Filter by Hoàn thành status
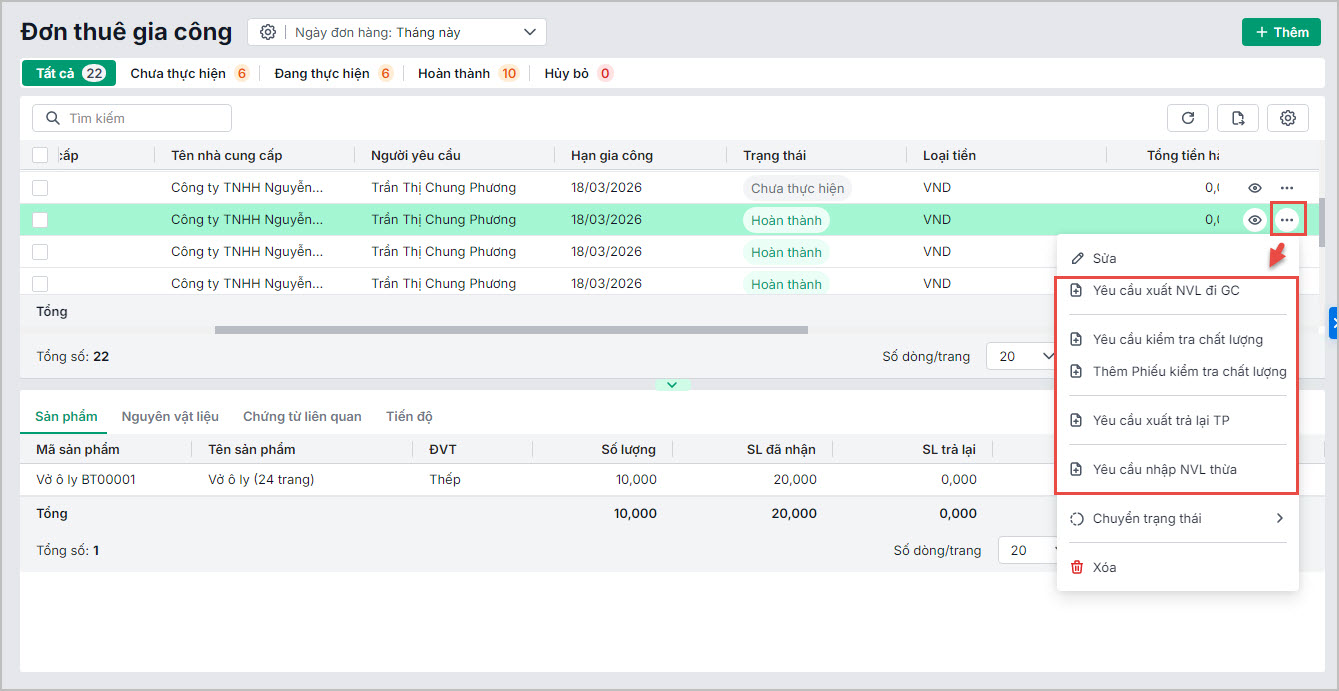 467,73
